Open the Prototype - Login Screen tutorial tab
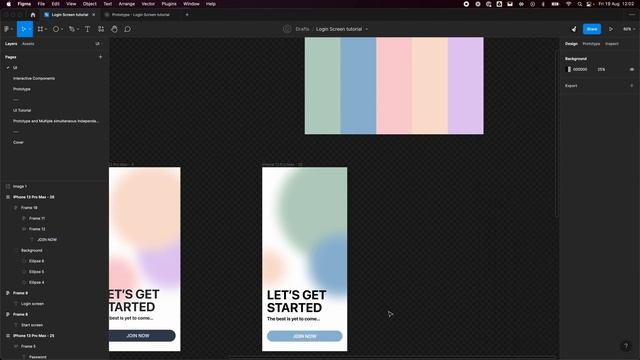The height and width of the screenshot is (360, 640). pos(141,15)
